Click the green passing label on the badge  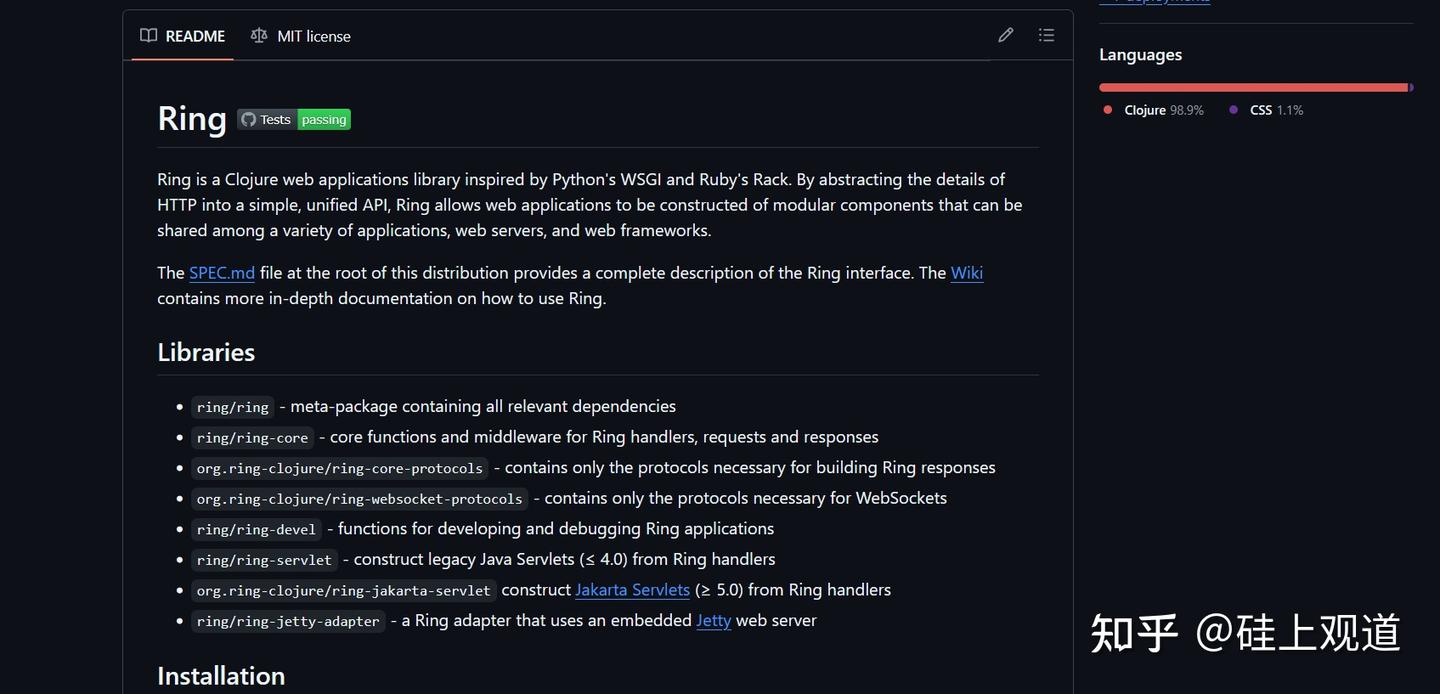(x=322, y=118)
